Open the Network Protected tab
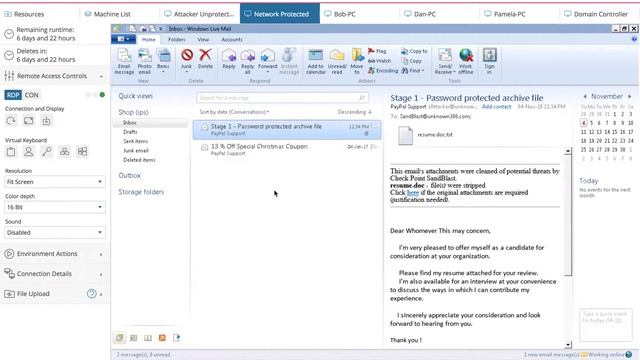 pyautogui.click(x=280, y=14)
